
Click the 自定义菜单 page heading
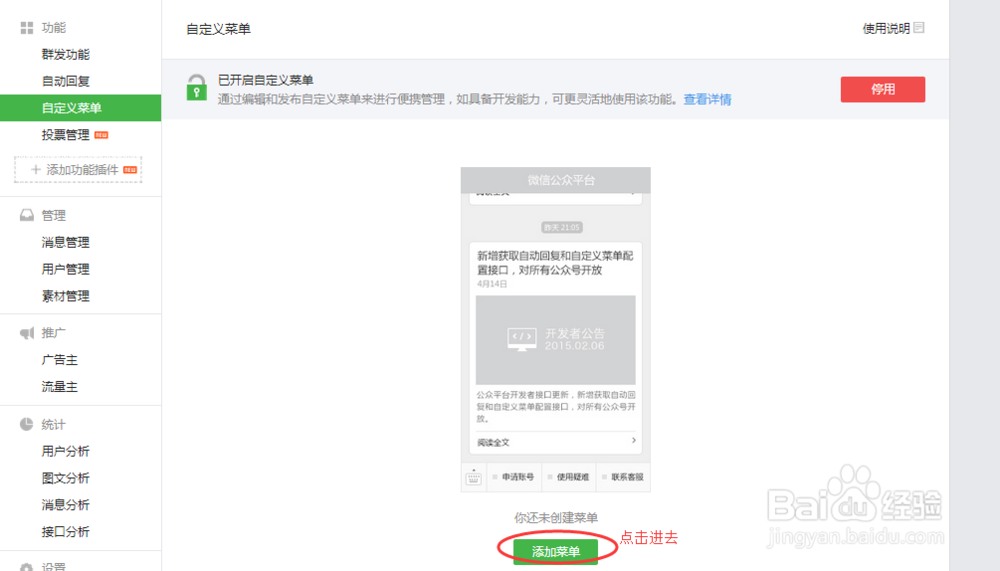pos(218,29)
